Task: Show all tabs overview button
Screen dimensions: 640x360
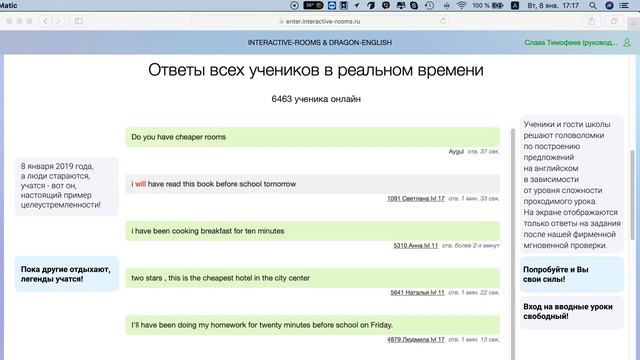Action: coord(614,21)
